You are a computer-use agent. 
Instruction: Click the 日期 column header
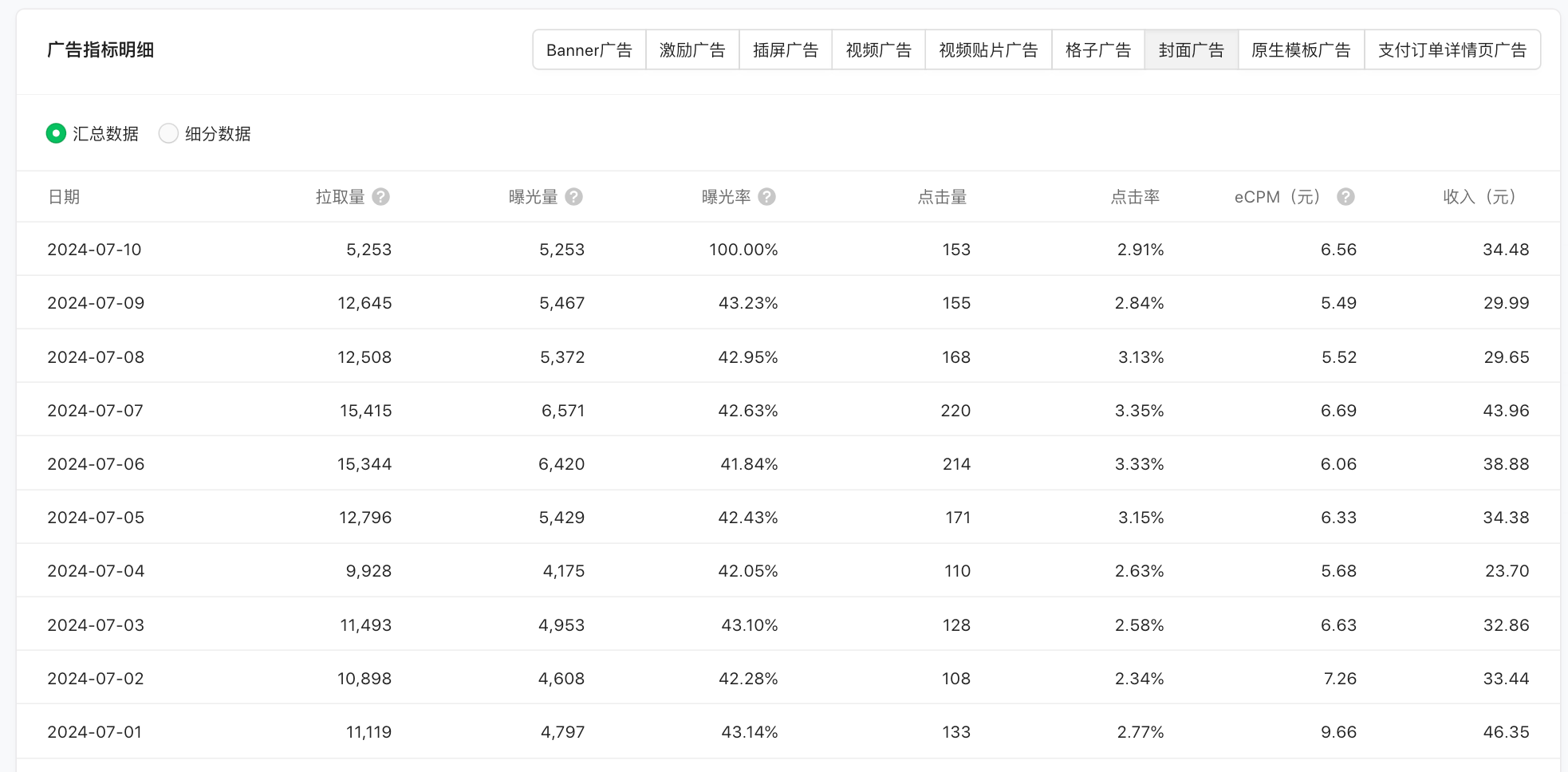point(64,197)
